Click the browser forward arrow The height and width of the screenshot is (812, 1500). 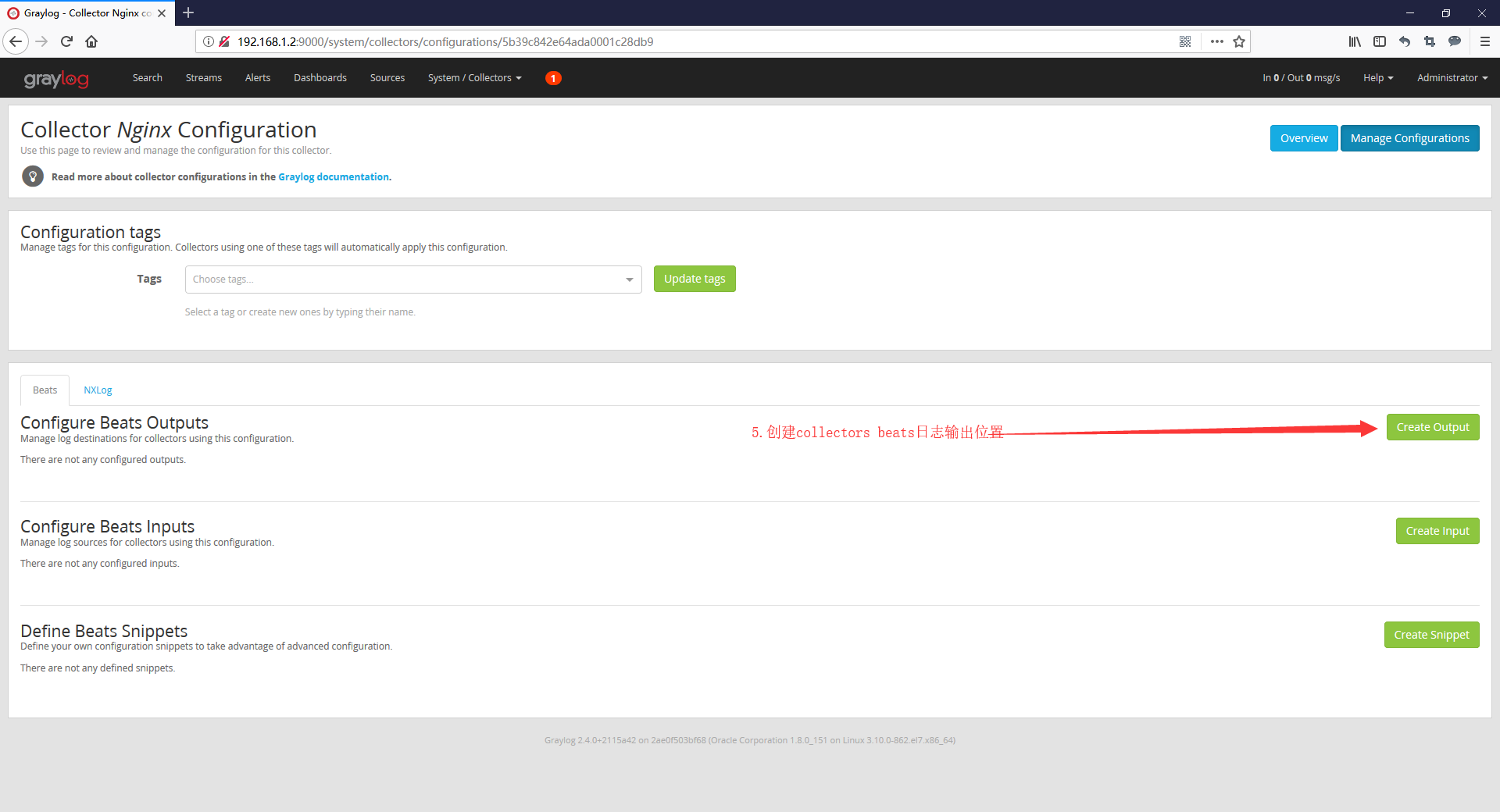(x=41, y=41)
